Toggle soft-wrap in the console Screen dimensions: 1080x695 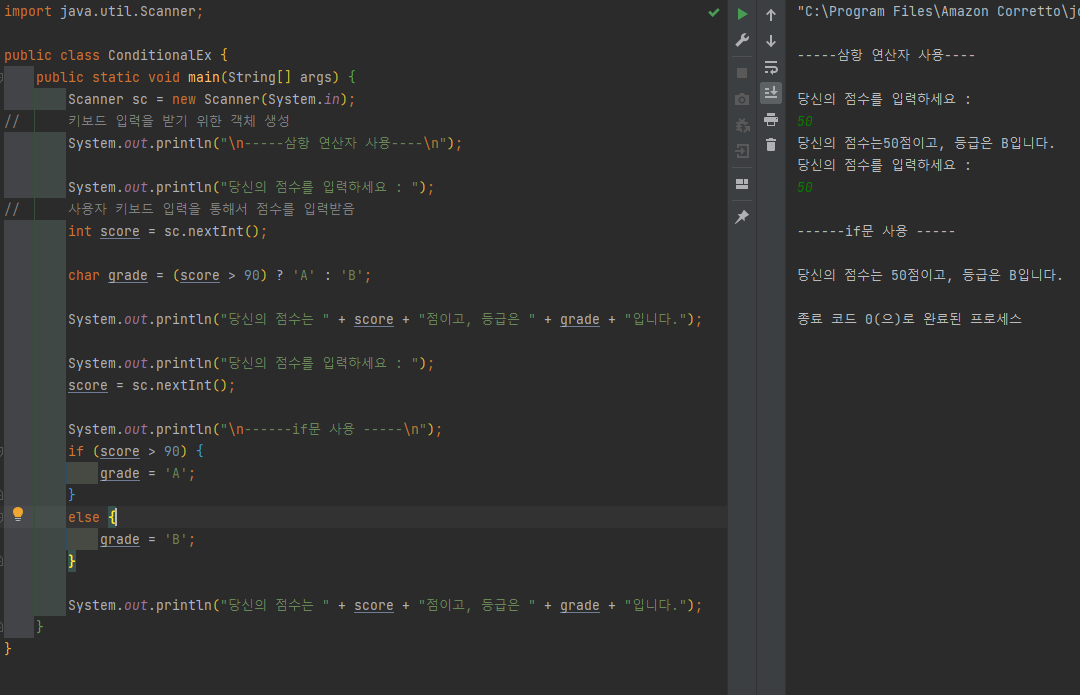[x=771, y=67]
